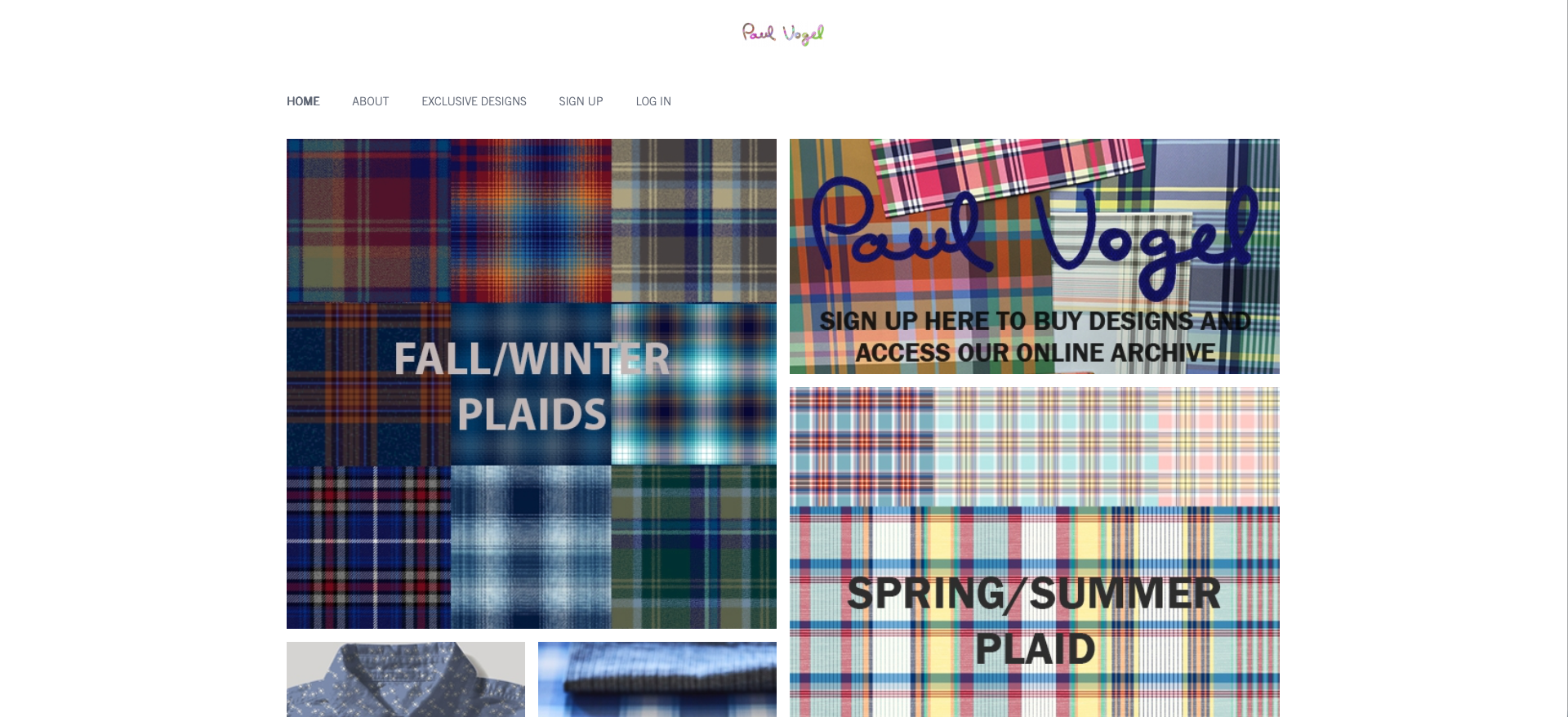This screenshot has width=1568, height=717.
Task: Open EXCLUSIVE DESIGNS in navigation
Action: point(474,101)
